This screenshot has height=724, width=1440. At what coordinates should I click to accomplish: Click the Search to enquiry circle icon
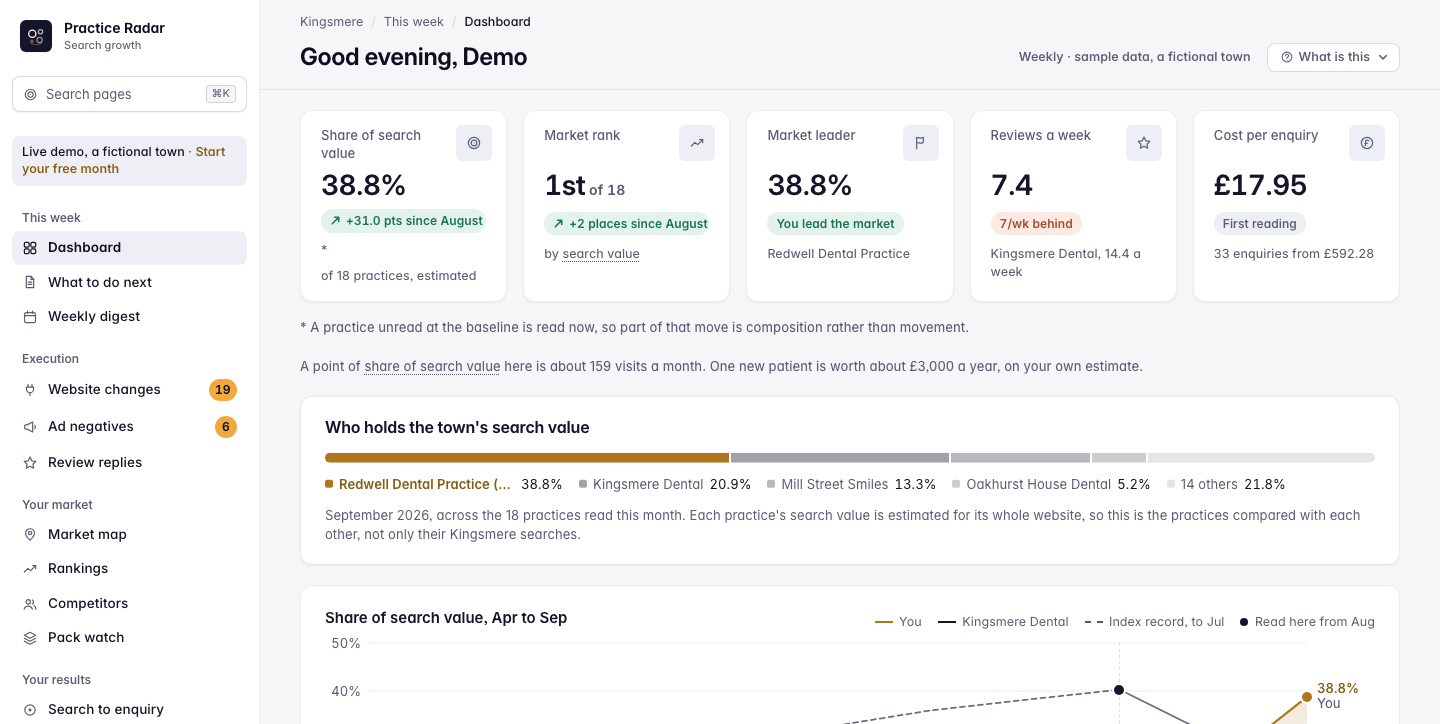[30, 710]
